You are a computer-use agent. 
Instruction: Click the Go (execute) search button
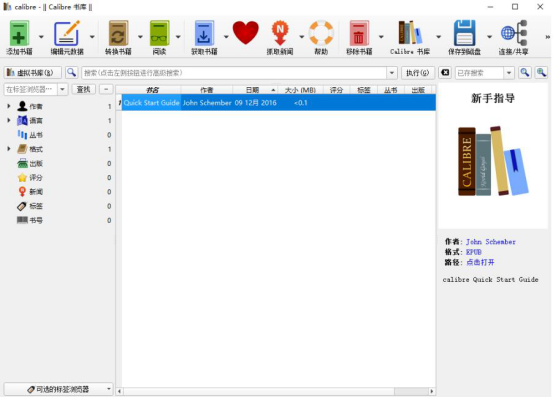point(418,73)
